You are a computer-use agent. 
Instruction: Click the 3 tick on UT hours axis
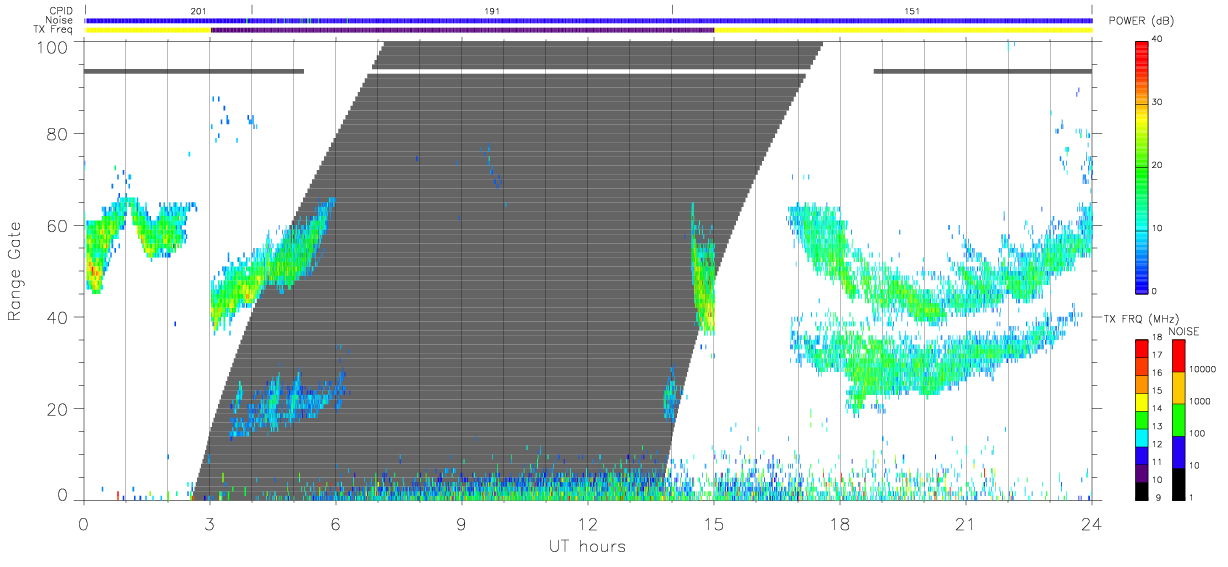point(210,523)
